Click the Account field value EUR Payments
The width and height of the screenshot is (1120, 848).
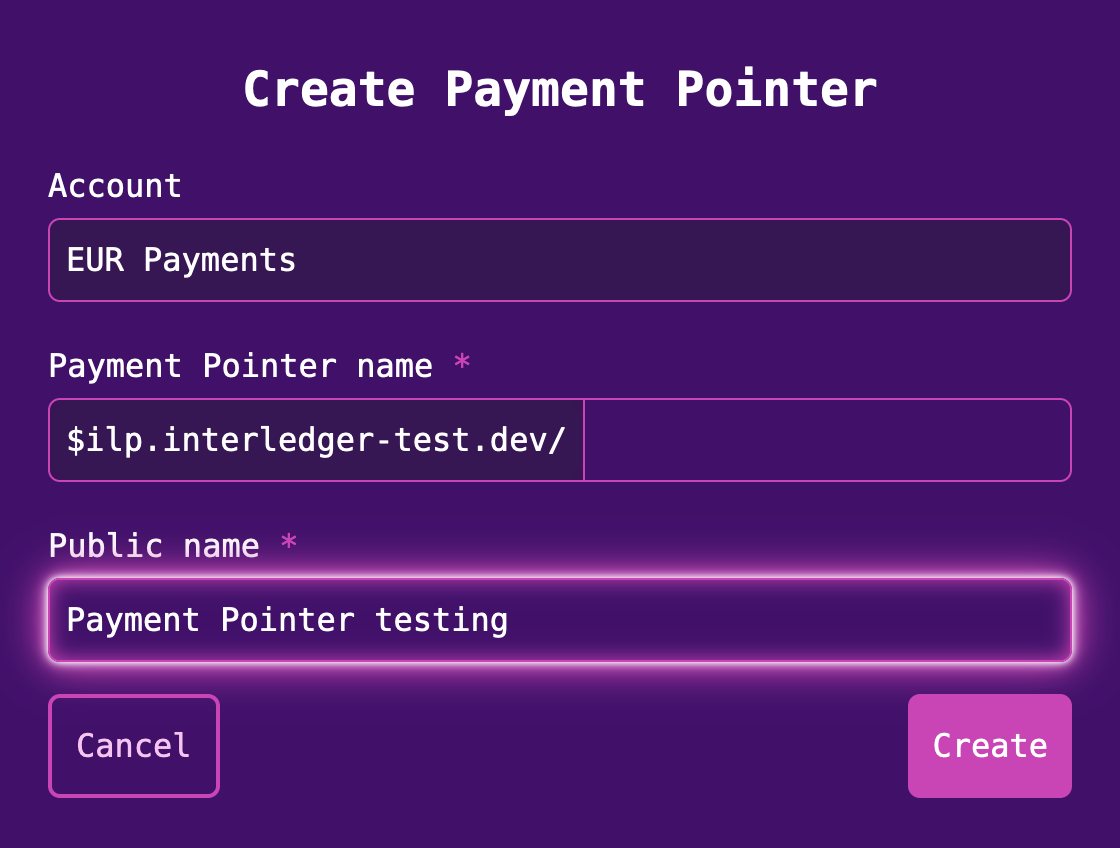click(x=181, y=260)
